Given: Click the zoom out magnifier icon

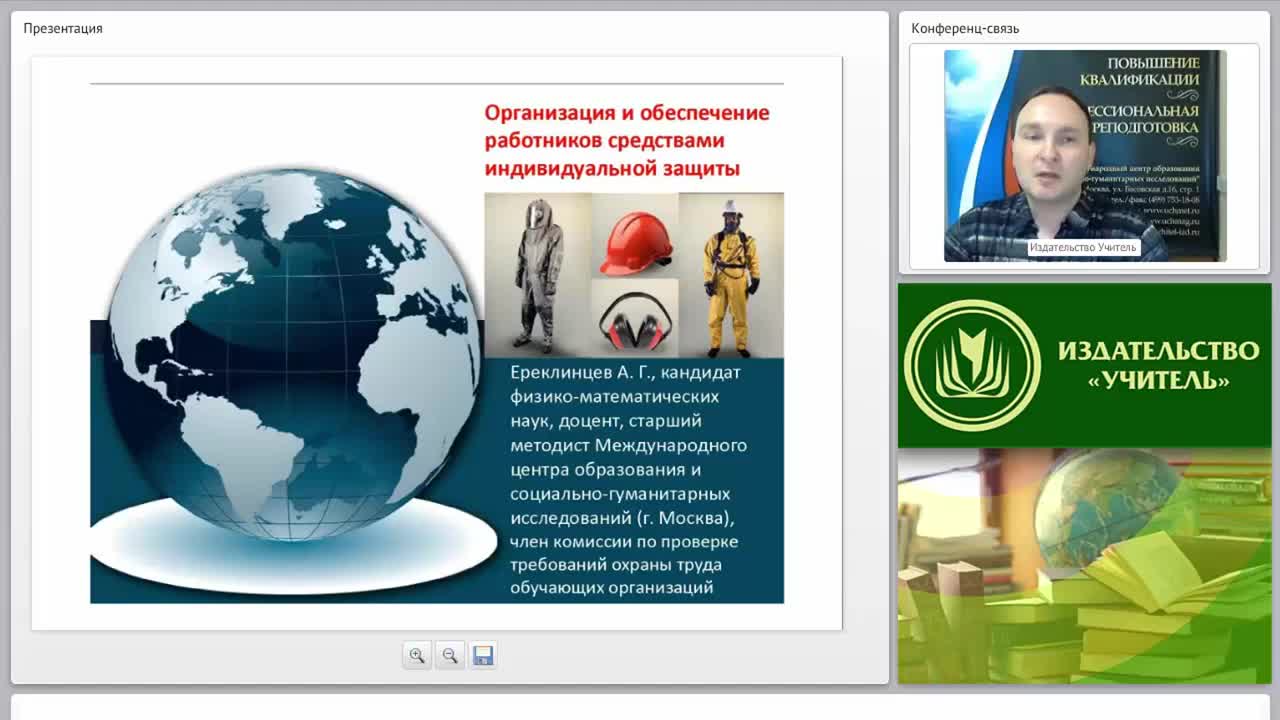Looking at the screenshot, I should 450,655.
